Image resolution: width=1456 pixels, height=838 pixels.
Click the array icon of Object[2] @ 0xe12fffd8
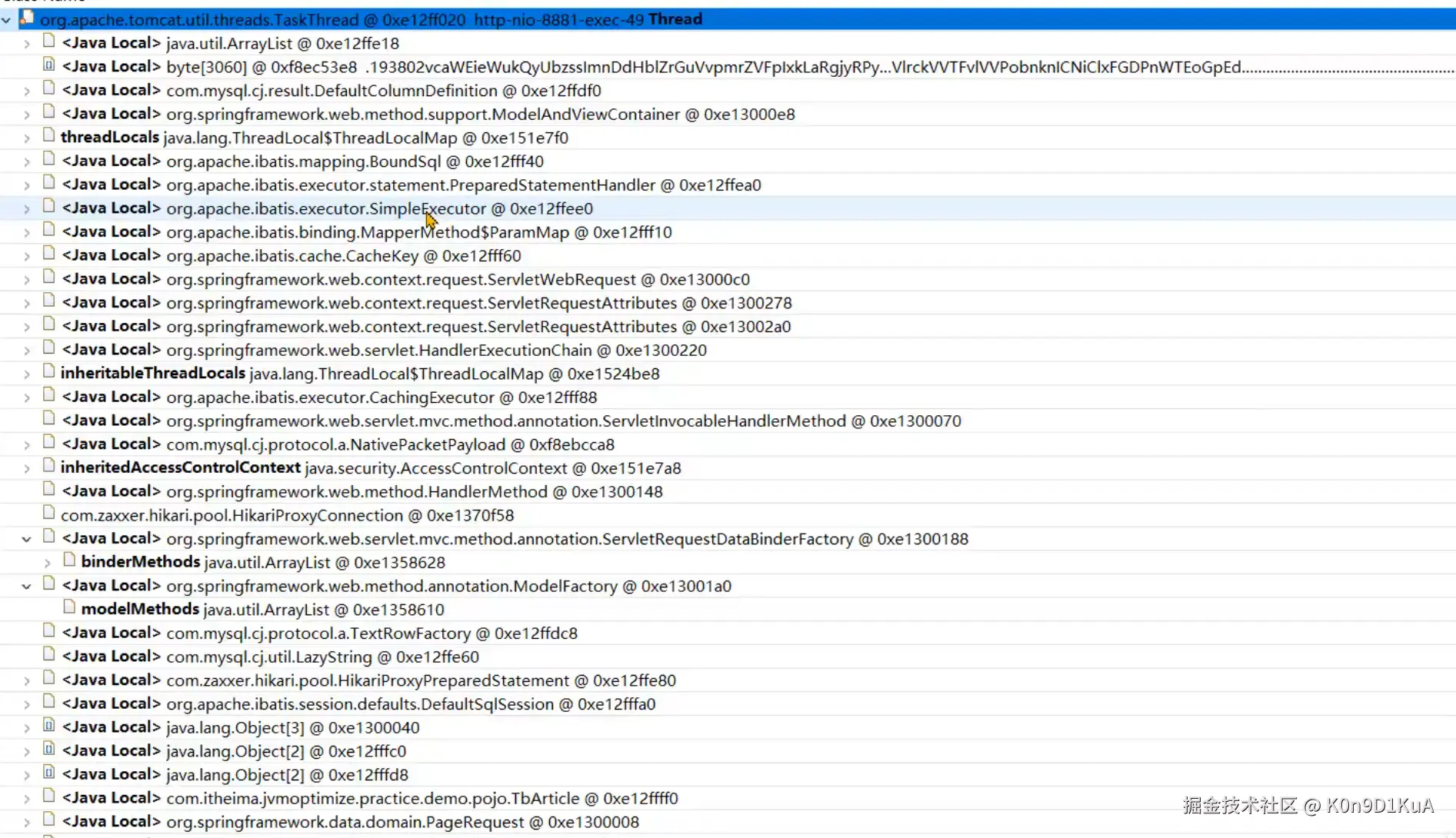(48, 772)
